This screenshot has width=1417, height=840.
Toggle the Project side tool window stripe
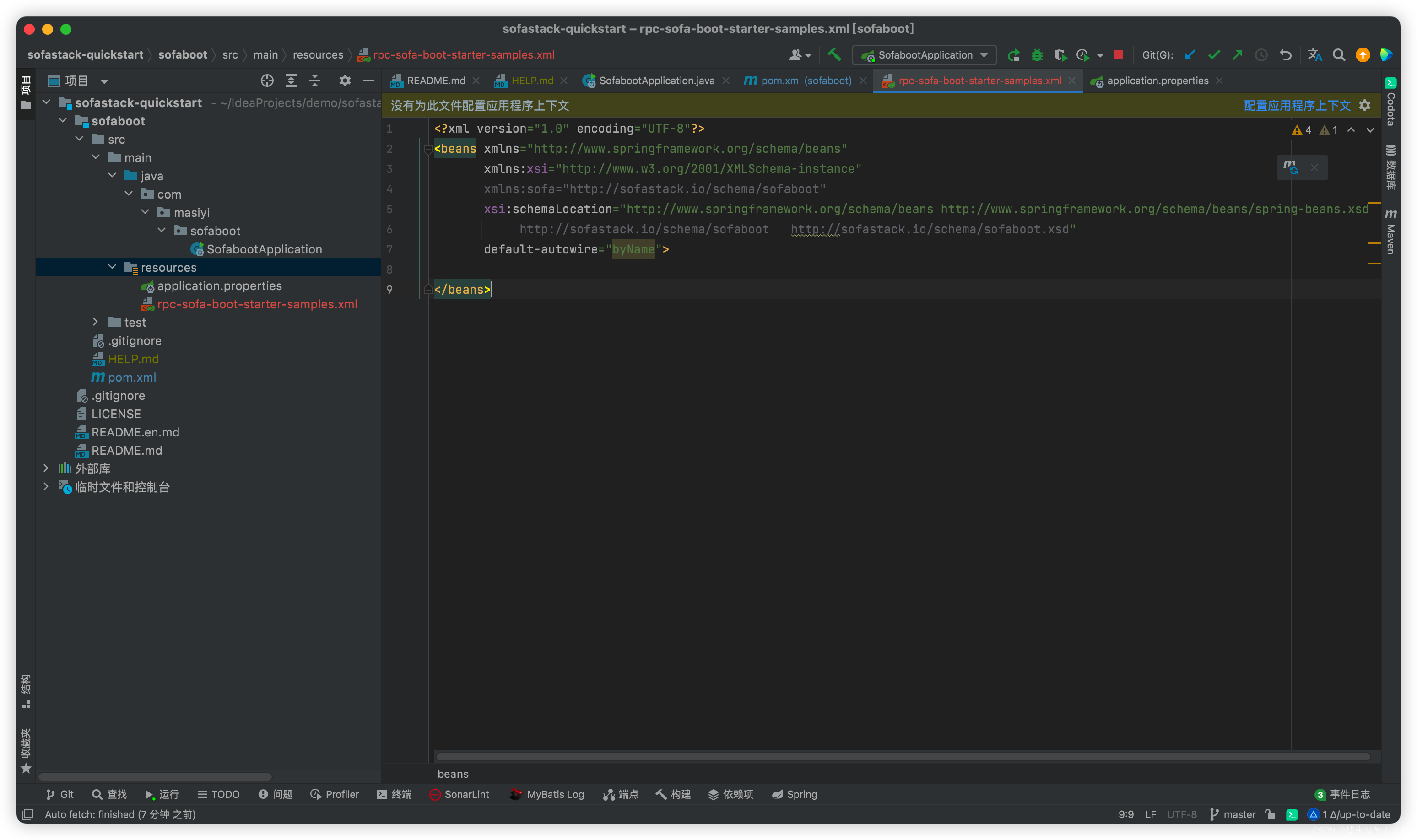[x=26, y=93]
